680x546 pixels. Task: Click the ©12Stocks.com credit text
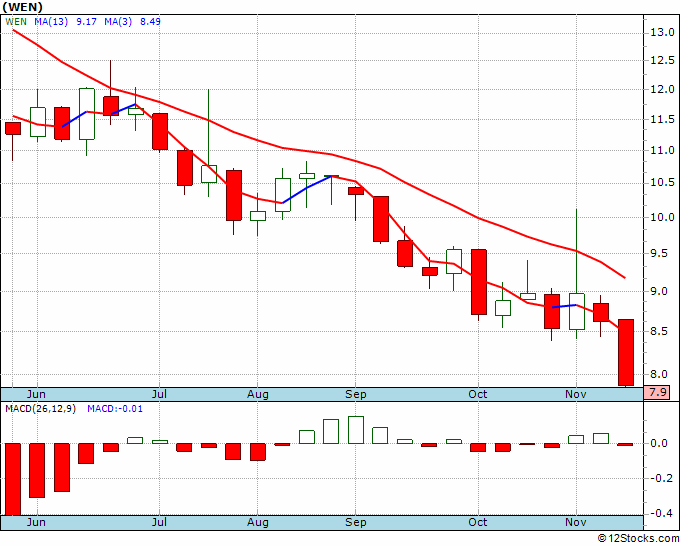tap(638, 539)
